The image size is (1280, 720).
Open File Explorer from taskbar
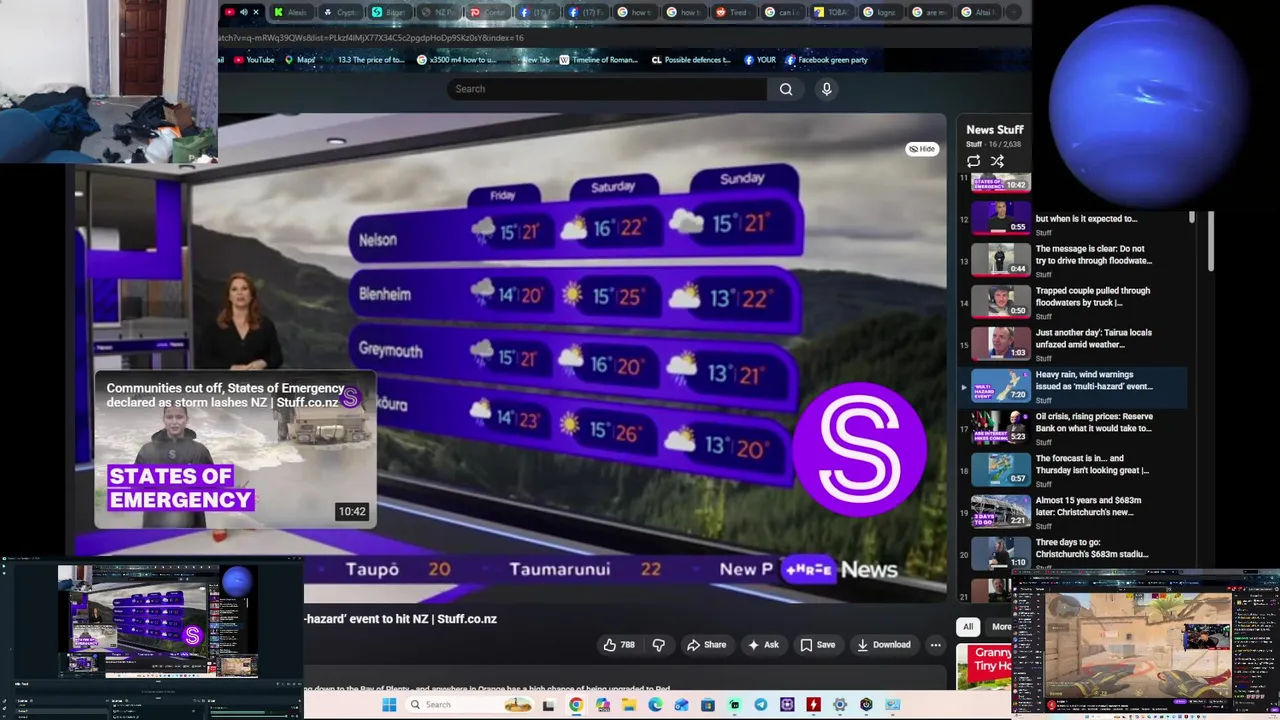pyautogui.click(x=629, y=705)
